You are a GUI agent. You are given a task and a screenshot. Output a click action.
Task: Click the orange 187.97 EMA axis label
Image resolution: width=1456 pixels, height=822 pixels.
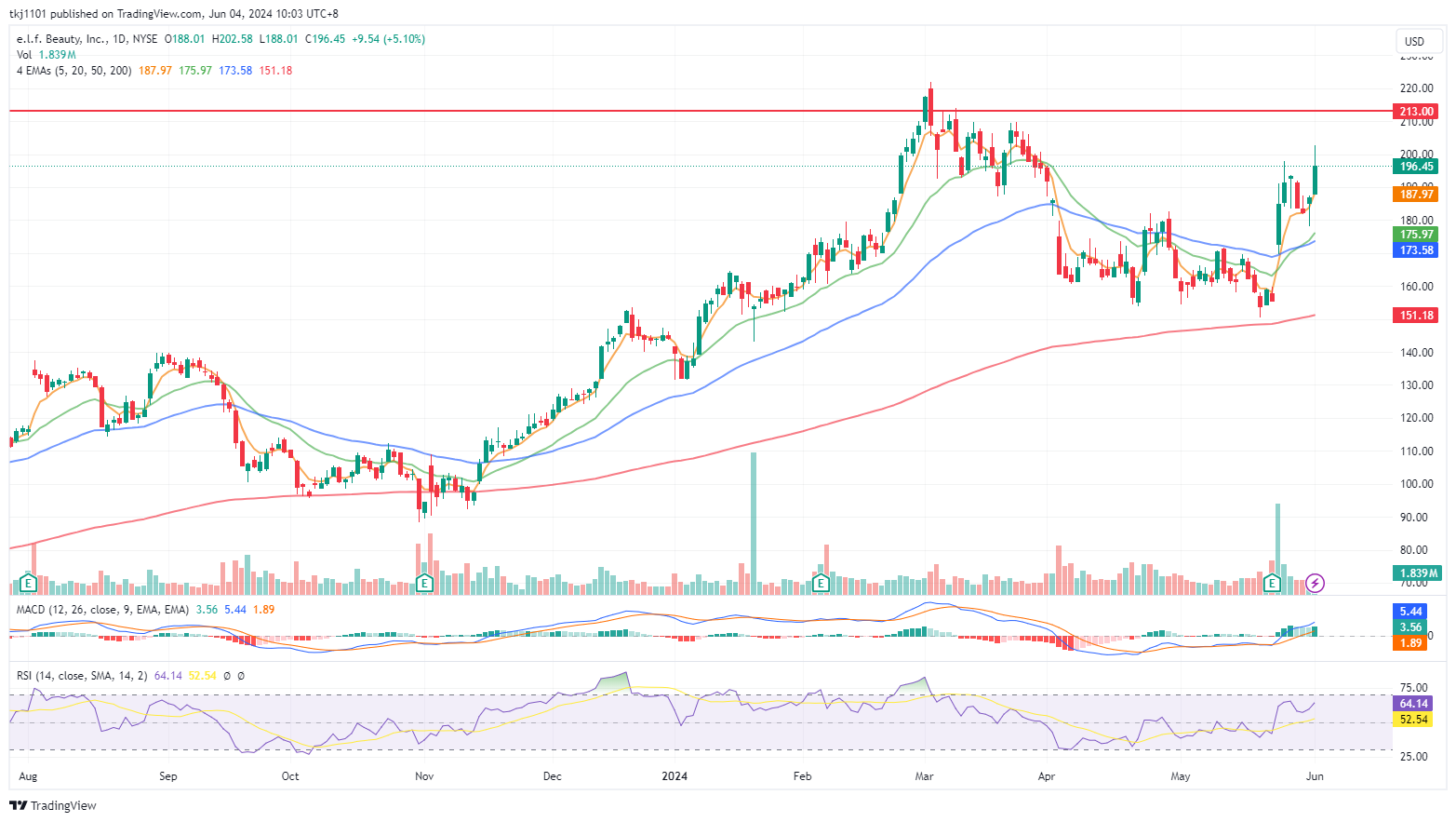1416,194
